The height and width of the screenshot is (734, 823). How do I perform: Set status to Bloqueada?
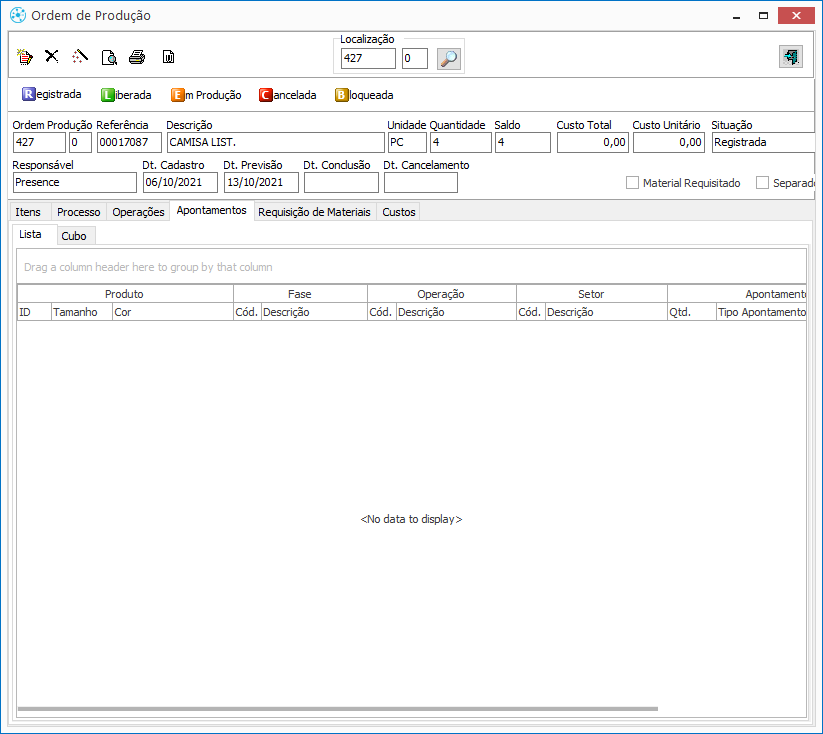364,95
